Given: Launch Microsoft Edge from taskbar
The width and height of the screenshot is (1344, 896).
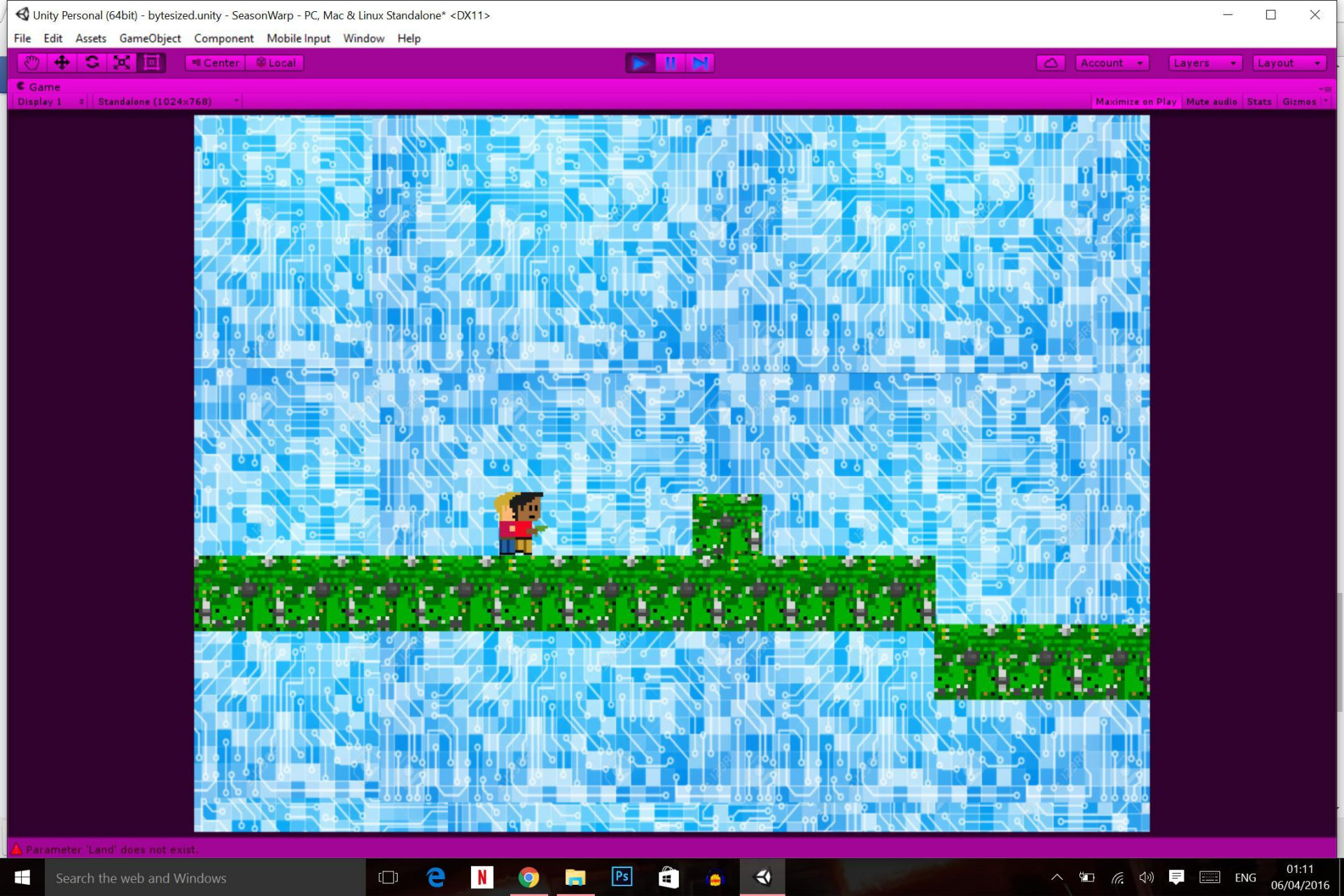Looking at the screenshot, I should 435,878.
